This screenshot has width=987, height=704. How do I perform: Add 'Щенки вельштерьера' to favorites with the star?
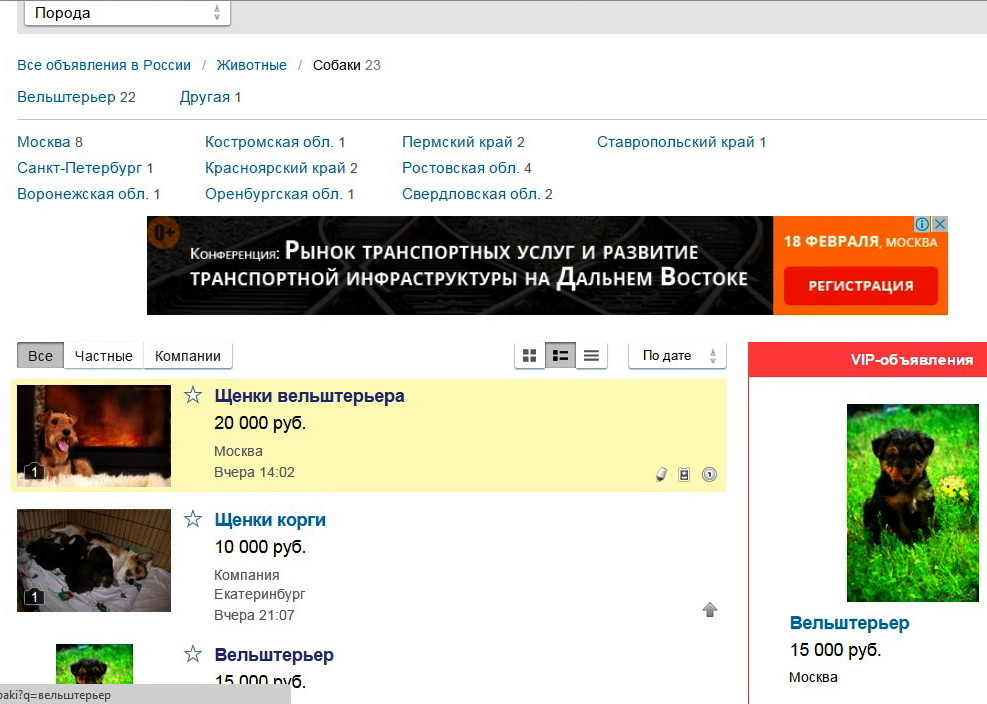193,396
